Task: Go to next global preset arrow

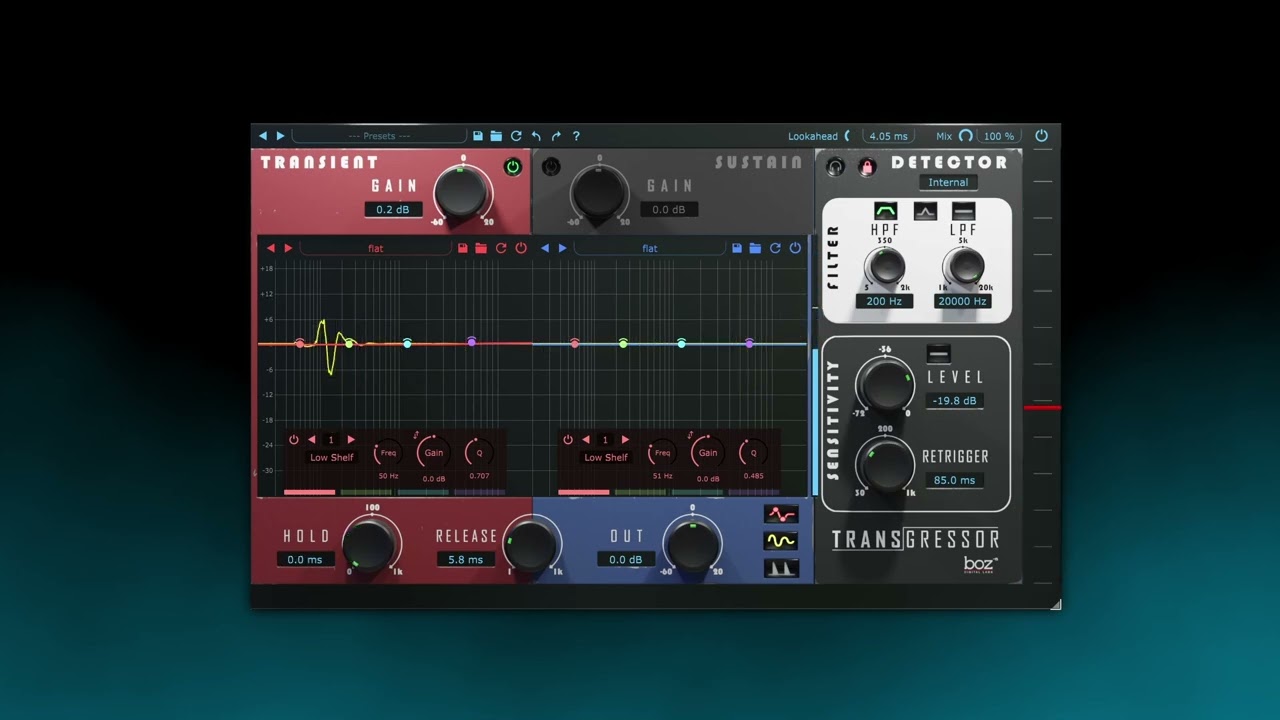Action: [280, 136]
